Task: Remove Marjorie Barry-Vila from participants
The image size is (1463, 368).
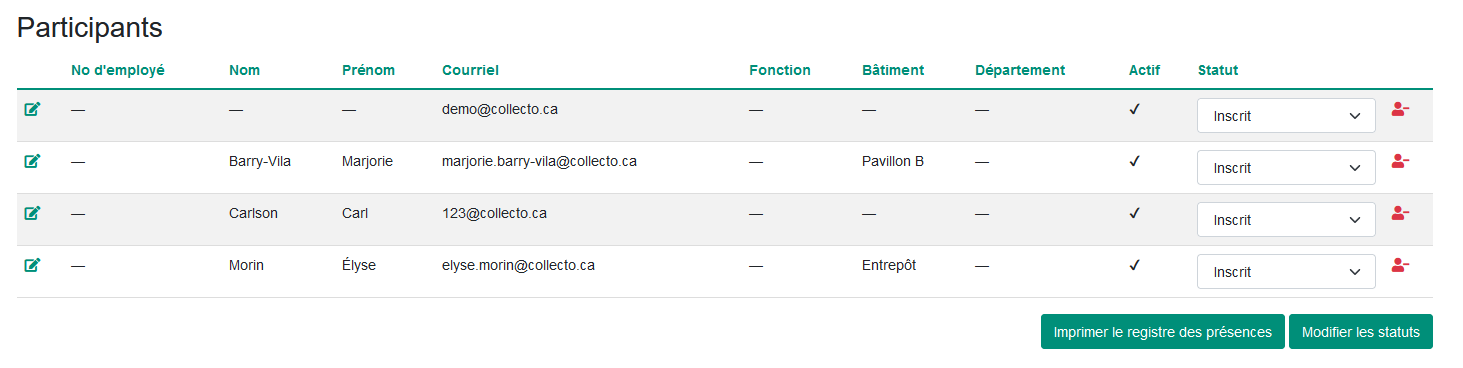Action: (x=1400, y=161)
